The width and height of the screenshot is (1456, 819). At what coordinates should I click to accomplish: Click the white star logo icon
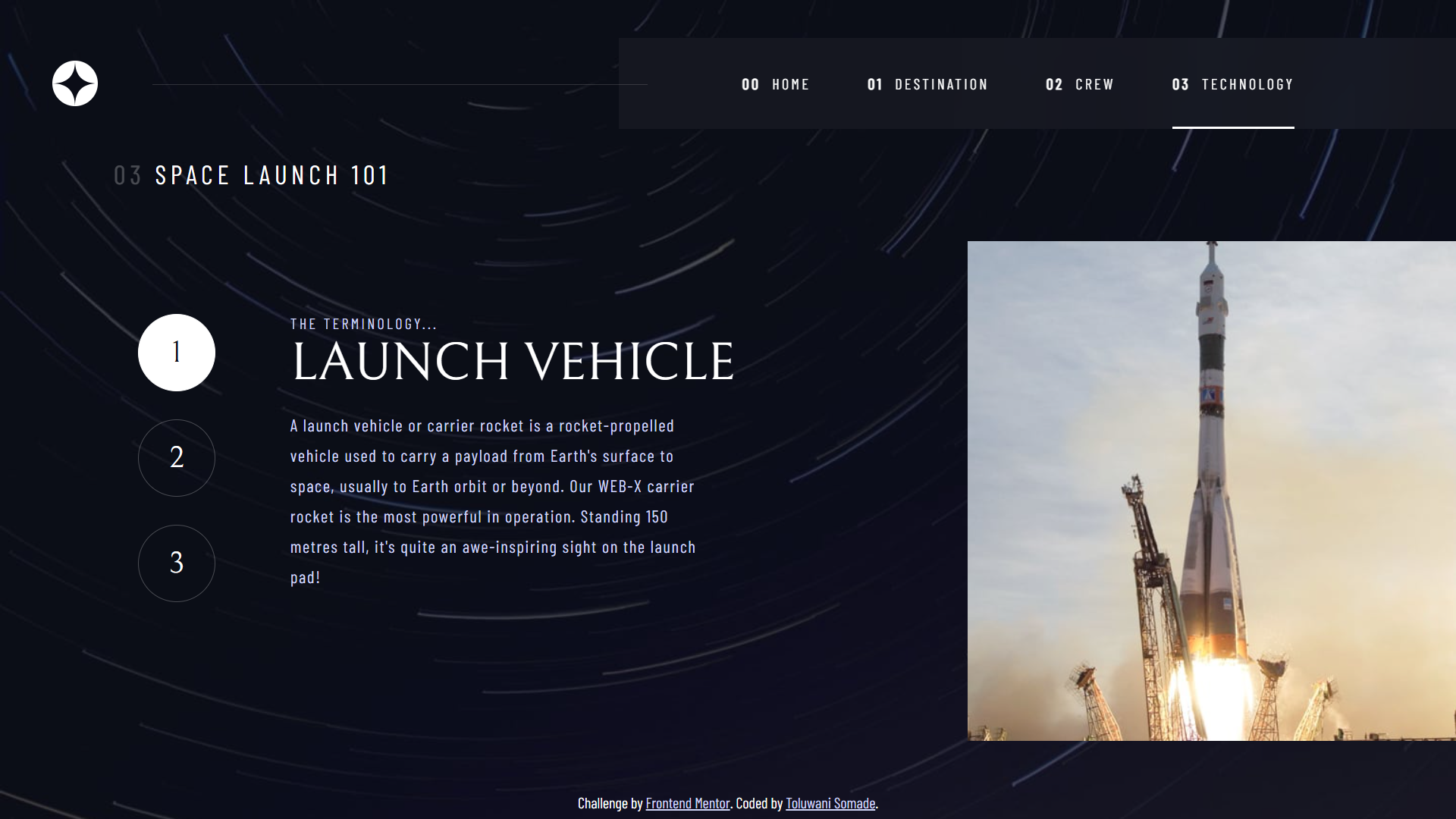coord(75,83)
